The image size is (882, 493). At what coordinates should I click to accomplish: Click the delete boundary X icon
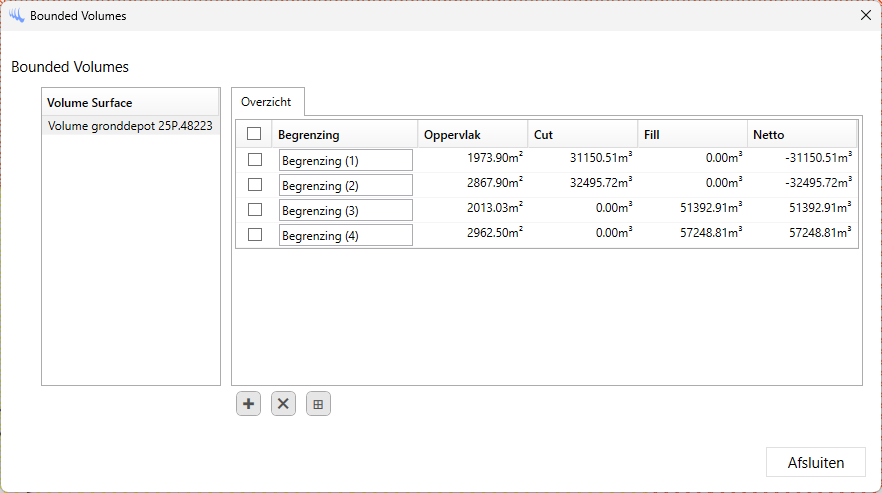[x=283, y=404]
